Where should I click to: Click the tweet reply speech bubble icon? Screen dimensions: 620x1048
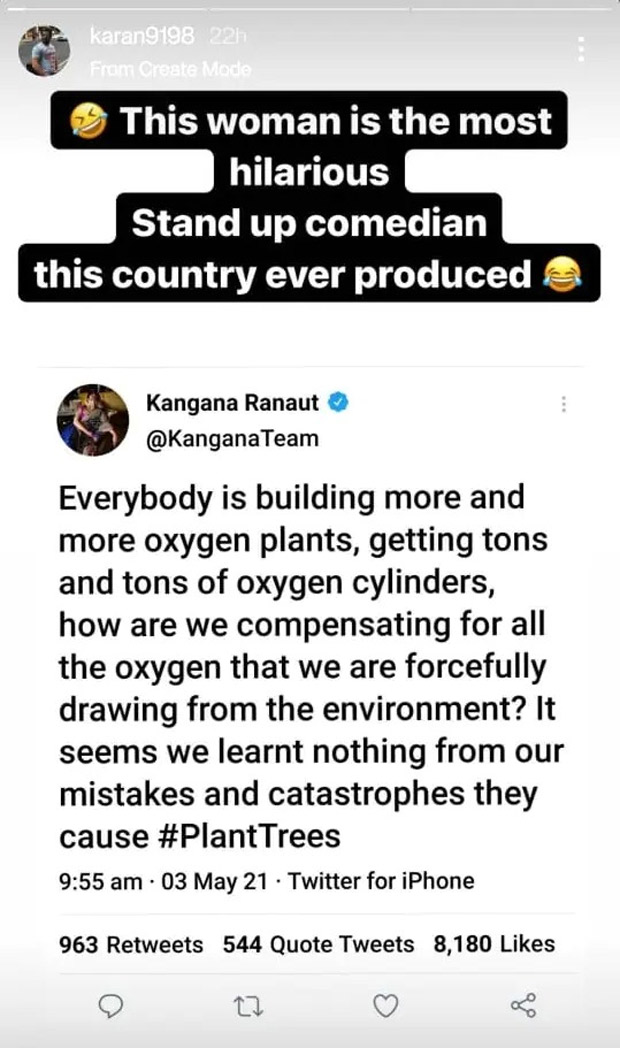pyautogui.click(x=113, y=1005)
